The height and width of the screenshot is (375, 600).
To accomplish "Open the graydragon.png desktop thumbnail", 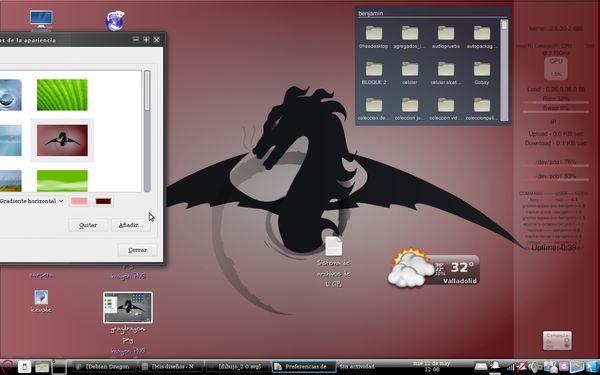I will coord(128,307).
